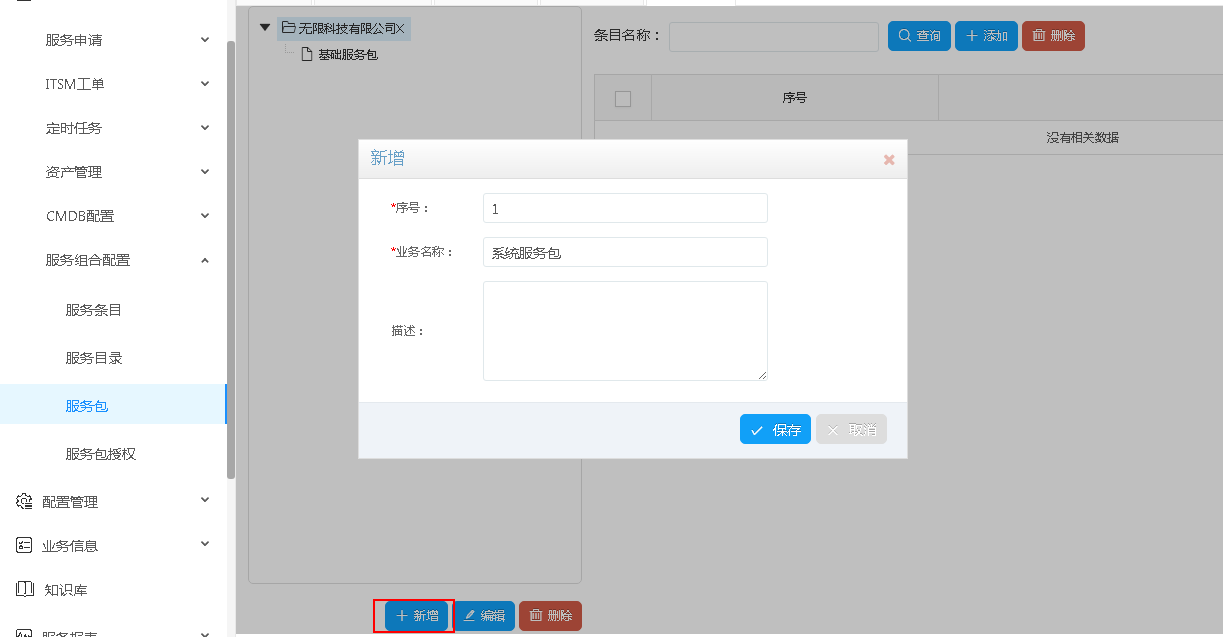Close the 新增 dialog with X icon

tap(889, 160)
